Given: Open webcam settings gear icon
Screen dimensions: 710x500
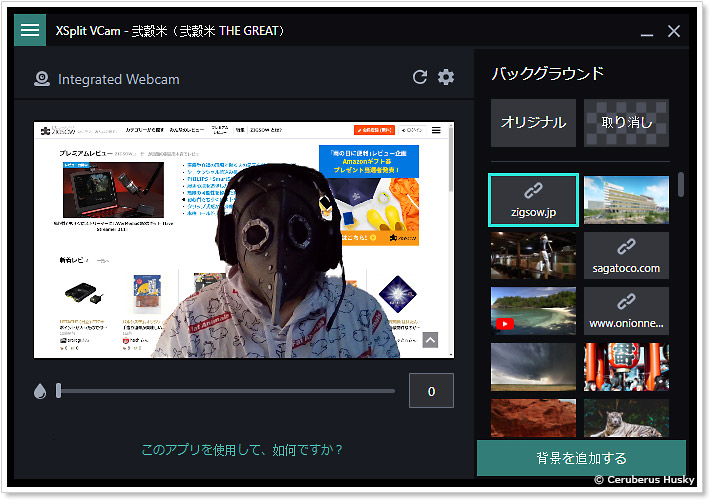Looking at the screenshot, I should click(x=446, y=77).
